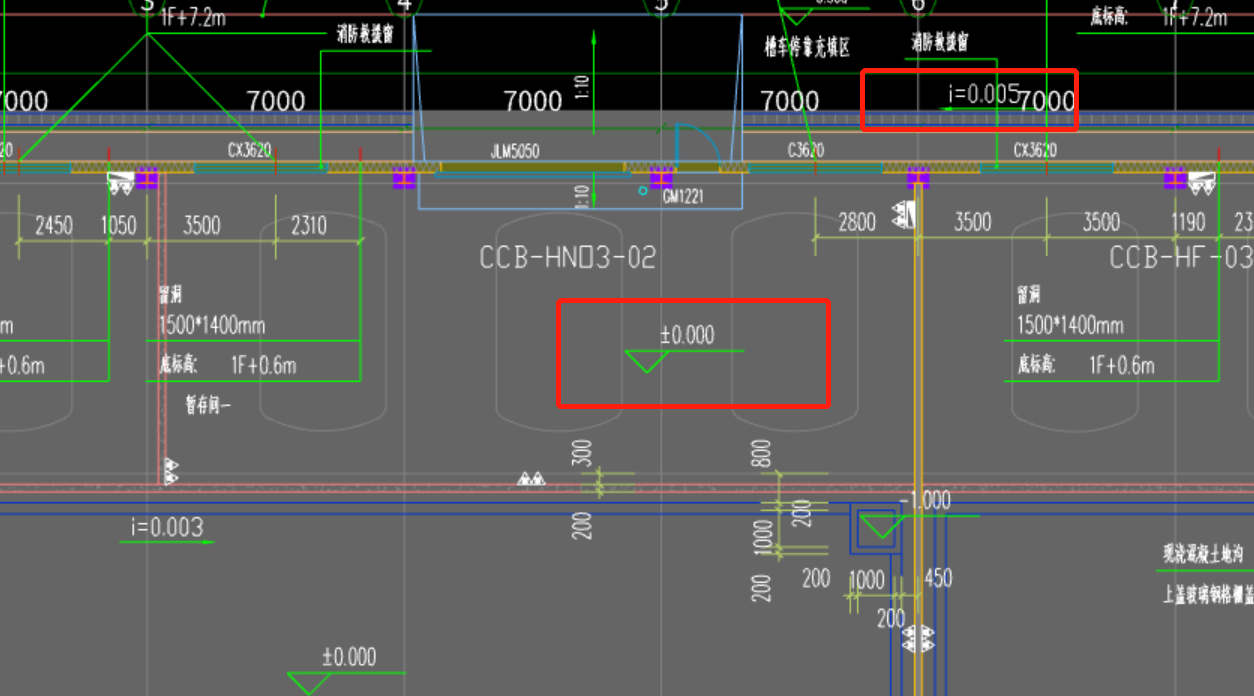Click the JLM5050 door tag
The image size is (1254, 696).
515,152
